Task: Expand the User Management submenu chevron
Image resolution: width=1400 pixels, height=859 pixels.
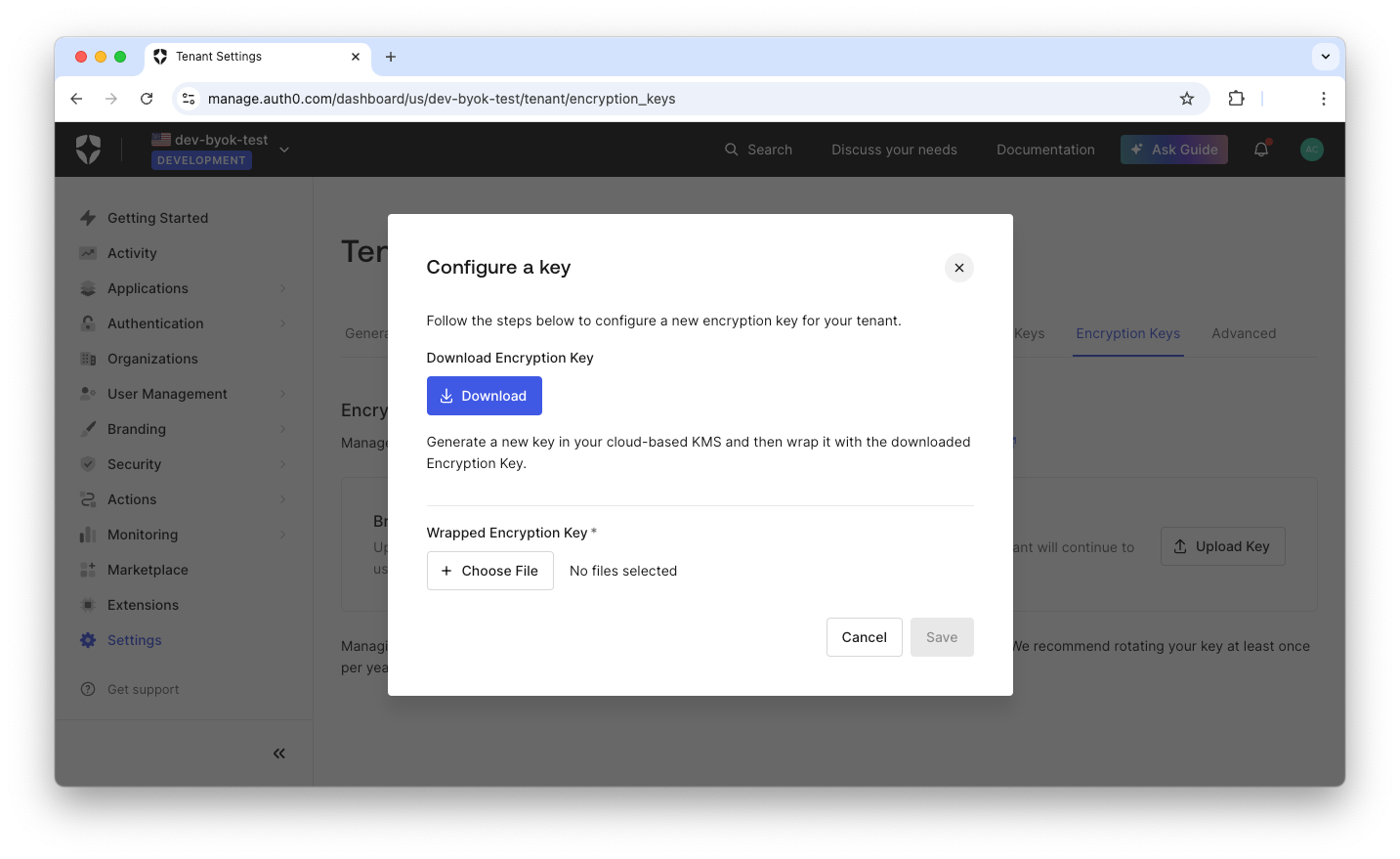Action: point(283,394)
